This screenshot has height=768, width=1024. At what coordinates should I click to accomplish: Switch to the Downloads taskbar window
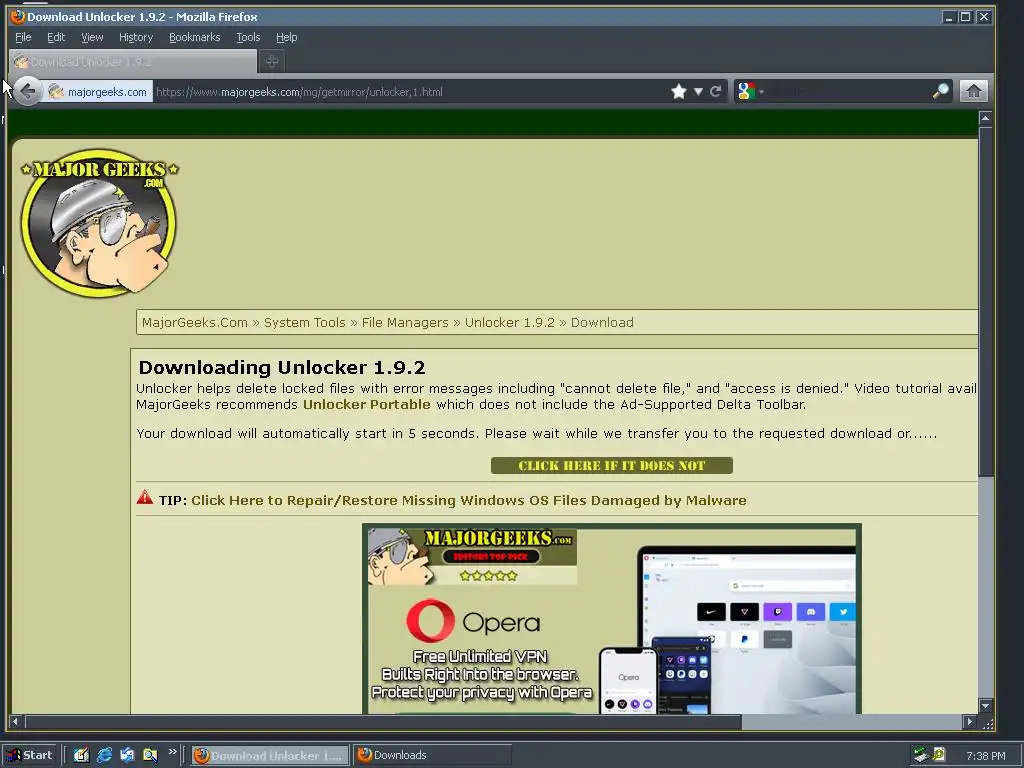click(x=432, y=755)
